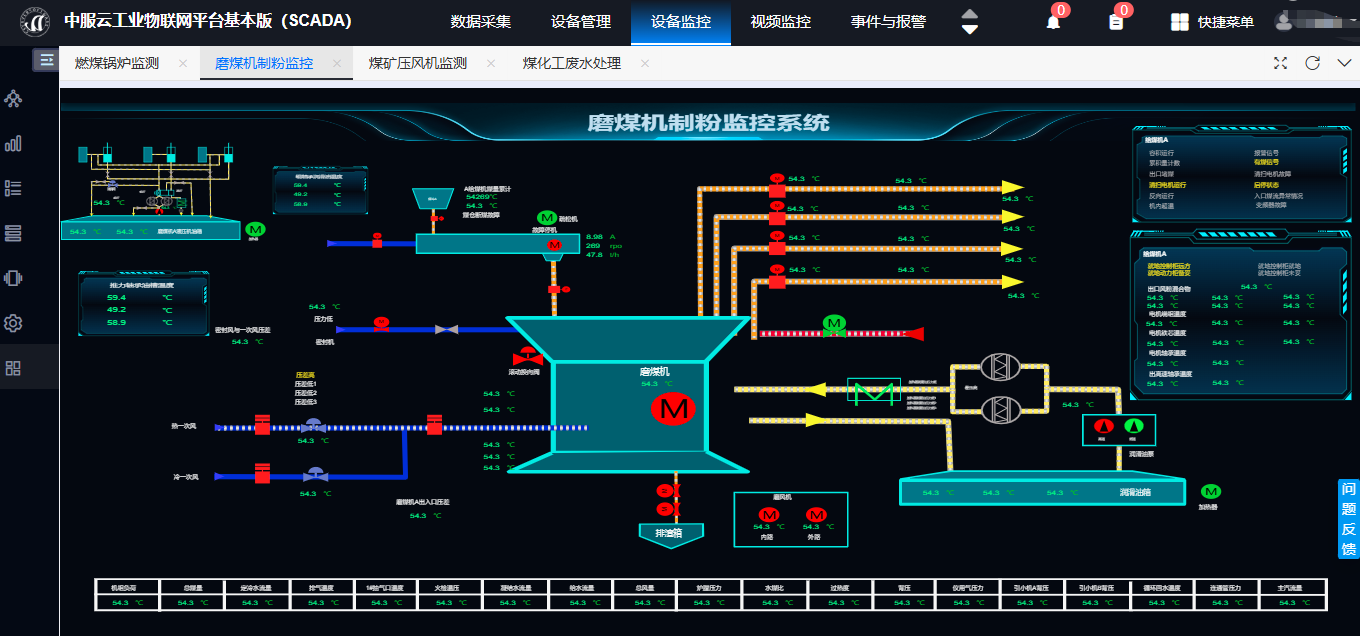The height and width of the screenshot is (636, 1360).
Task: Select the green M motor labeled 加热器
Action: pos(1211,492)
